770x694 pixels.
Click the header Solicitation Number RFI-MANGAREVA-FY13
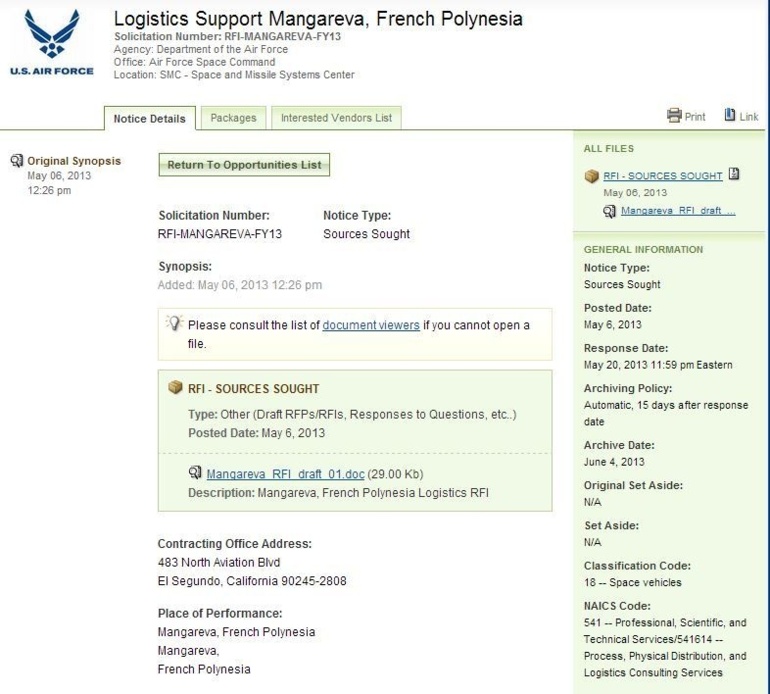tap(227, 36)
